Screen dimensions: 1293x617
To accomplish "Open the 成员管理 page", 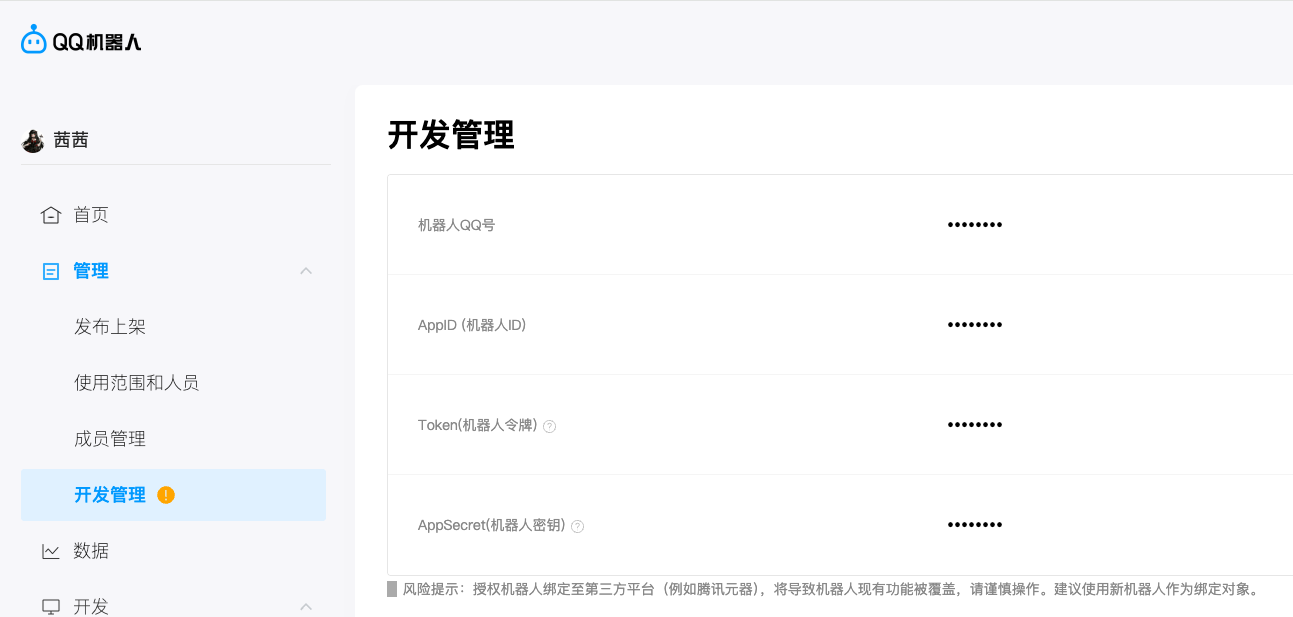I will coord(110,438).
